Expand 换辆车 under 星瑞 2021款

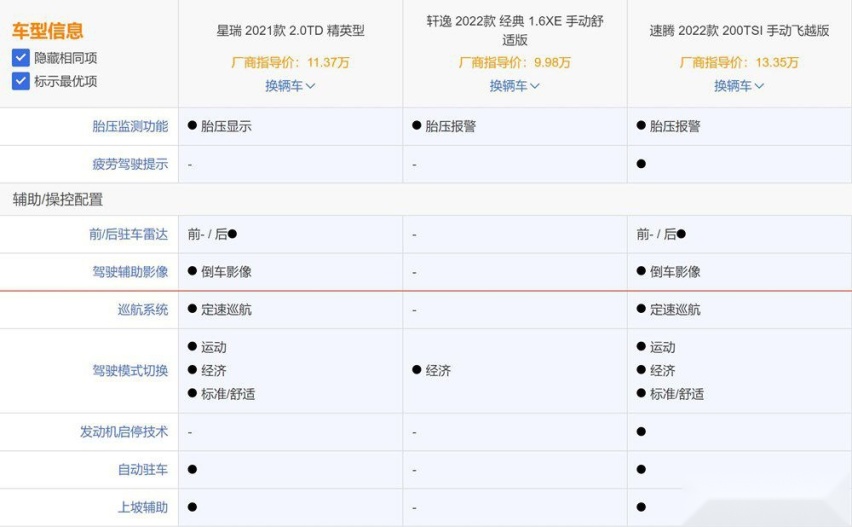[x=290, y=86]
